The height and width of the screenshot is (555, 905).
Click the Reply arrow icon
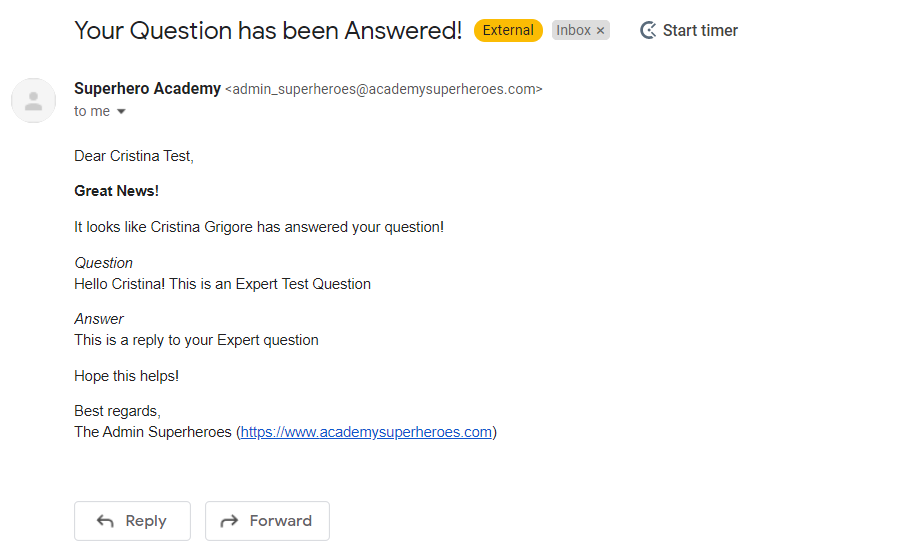(x=105, y=521)
